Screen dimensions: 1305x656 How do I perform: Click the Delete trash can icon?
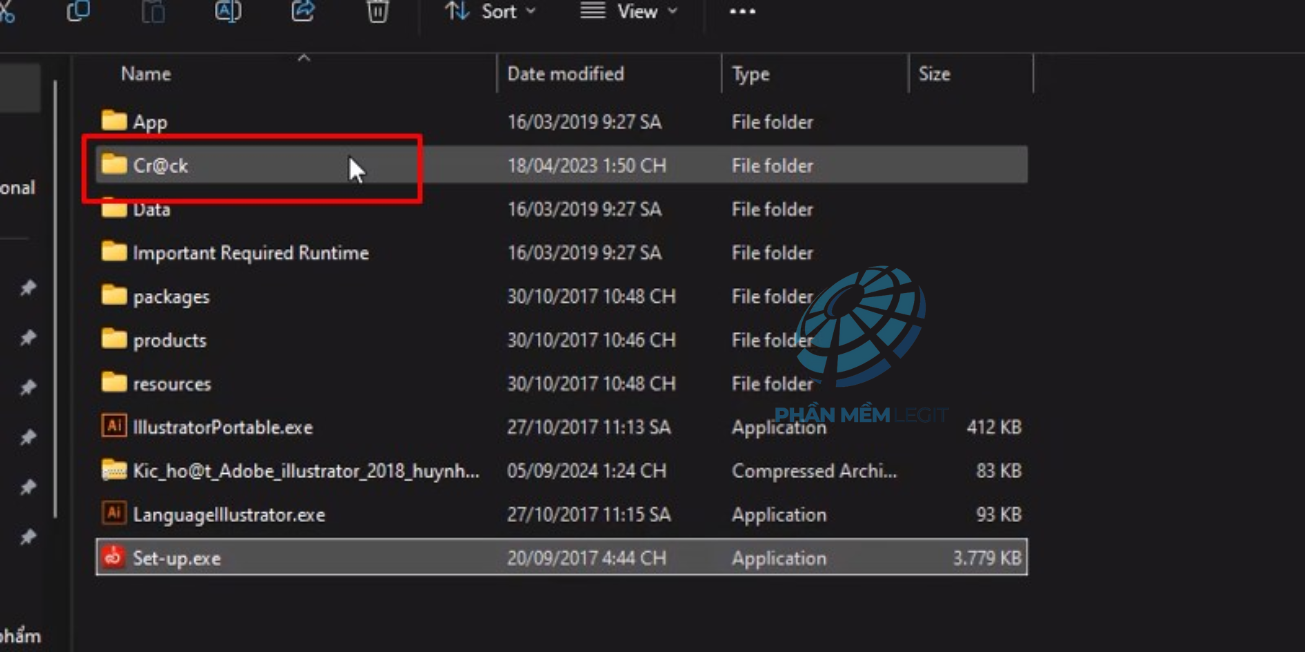pyautogui.click(x=377, y=11)
